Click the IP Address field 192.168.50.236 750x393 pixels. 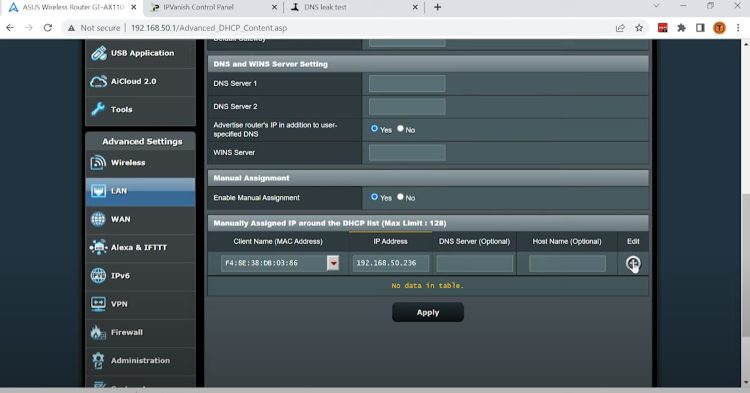pyautogui.click(x=391, y=263)
